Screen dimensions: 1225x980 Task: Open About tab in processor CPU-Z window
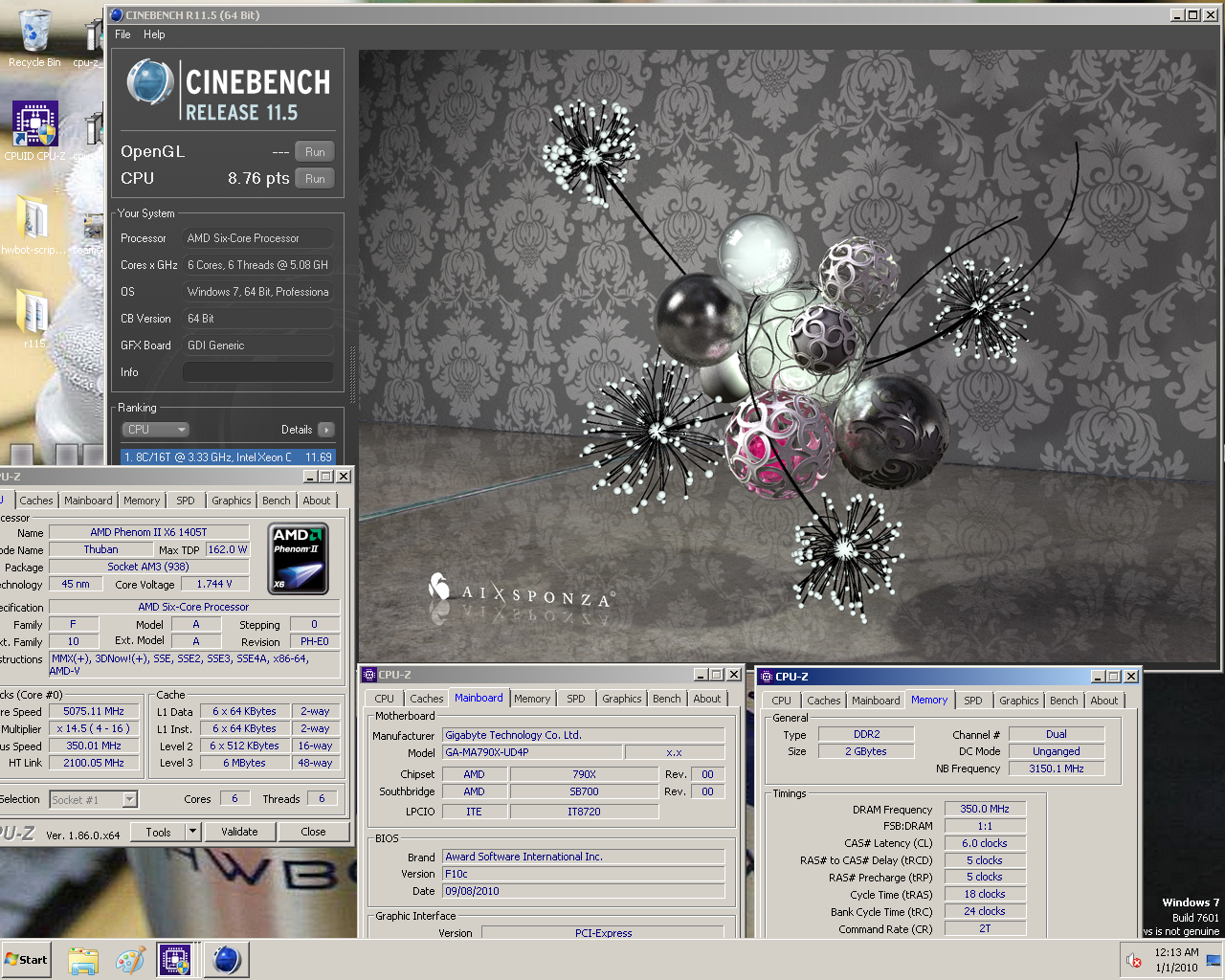coord(317,501)
